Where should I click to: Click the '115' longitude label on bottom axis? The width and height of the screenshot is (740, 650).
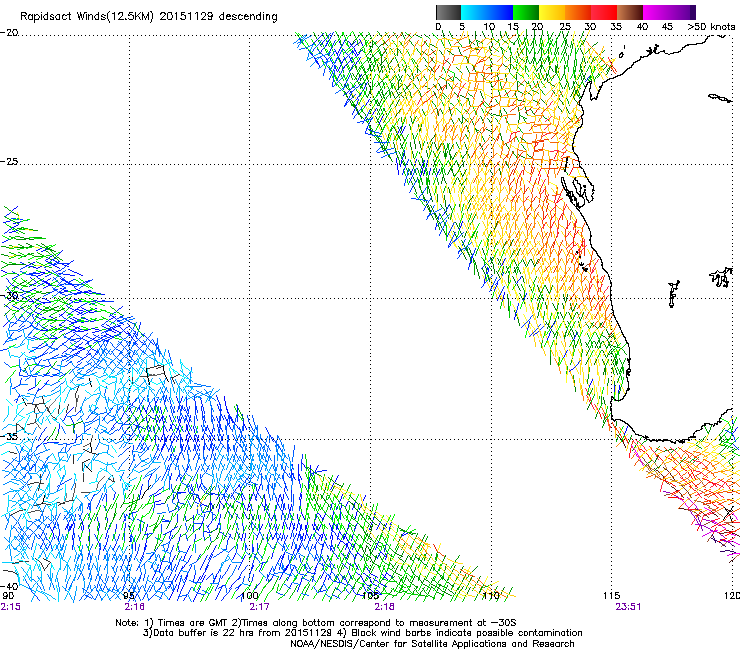click(612, 596)
